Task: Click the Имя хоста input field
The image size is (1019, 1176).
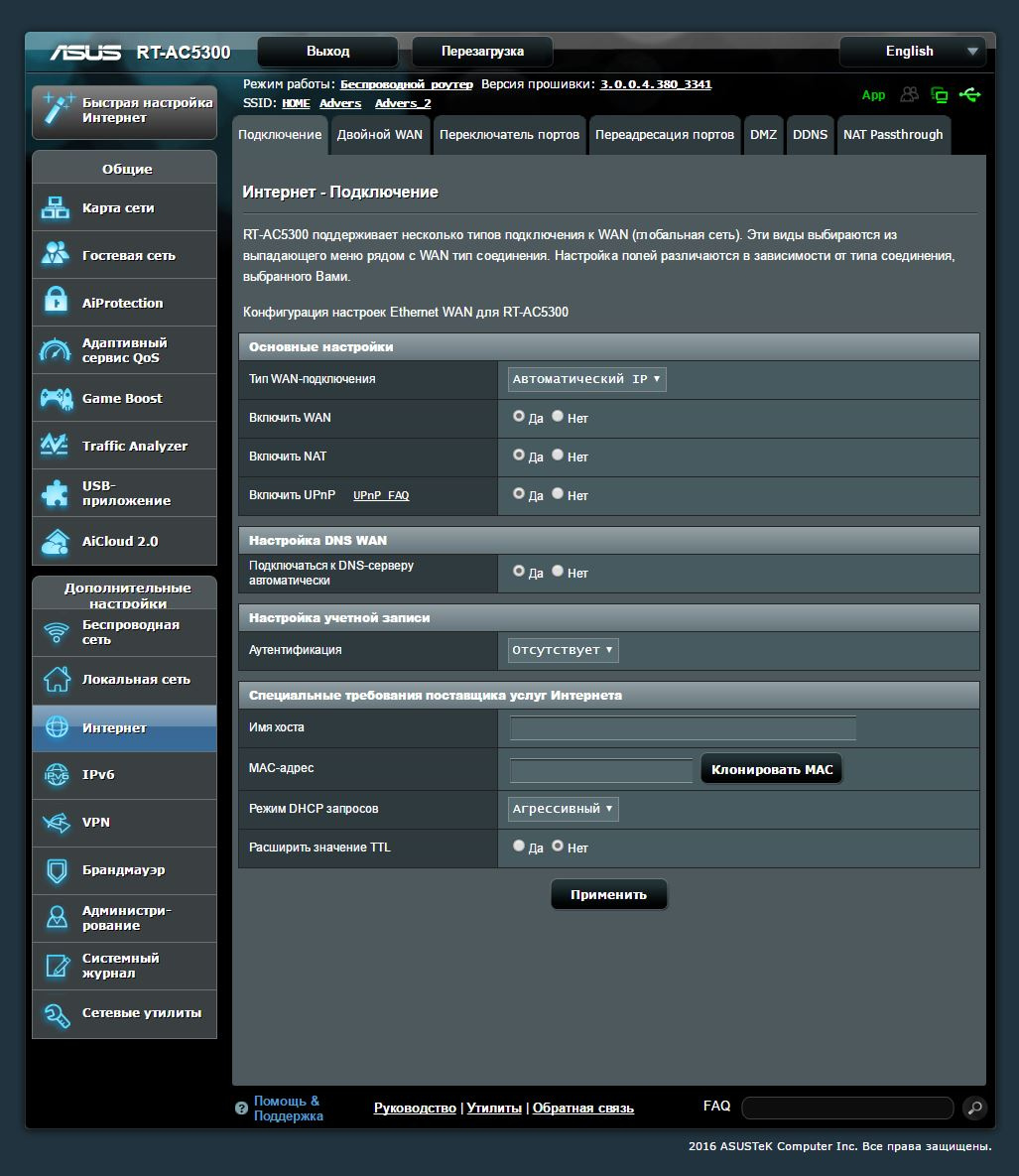Action: (x=683, y=727)
